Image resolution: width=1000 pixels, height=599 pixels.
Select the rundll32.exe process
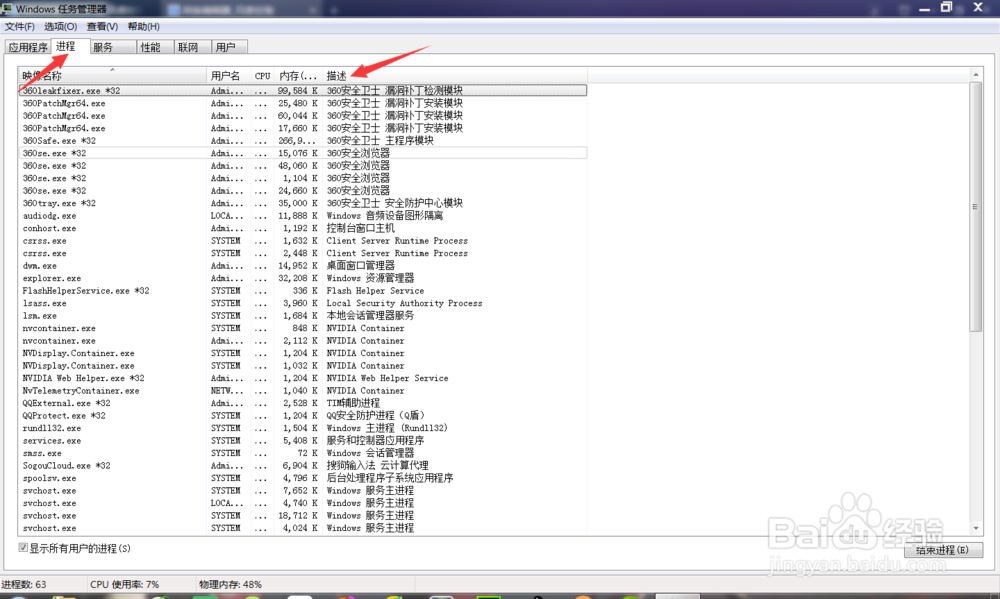pyautogui.click(x=303, y=428)
